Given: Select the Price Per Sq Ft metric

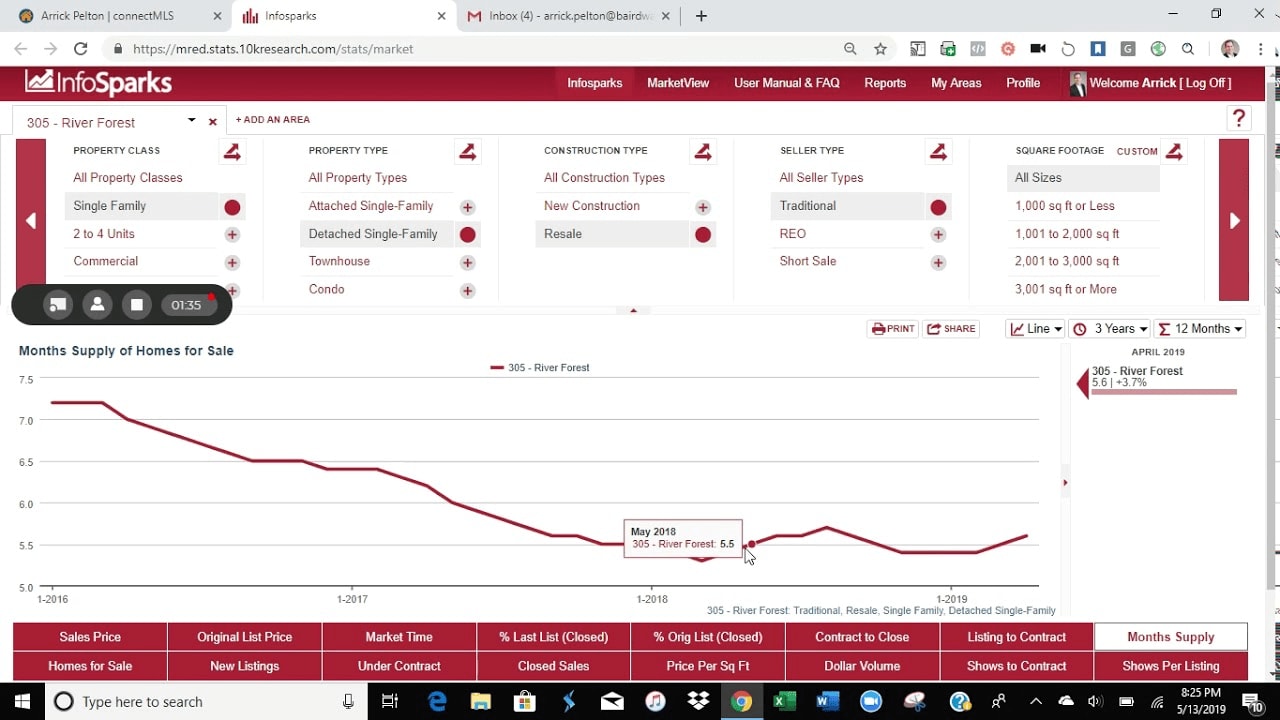Looking at the screenshot, I should (x=708, y=666).
